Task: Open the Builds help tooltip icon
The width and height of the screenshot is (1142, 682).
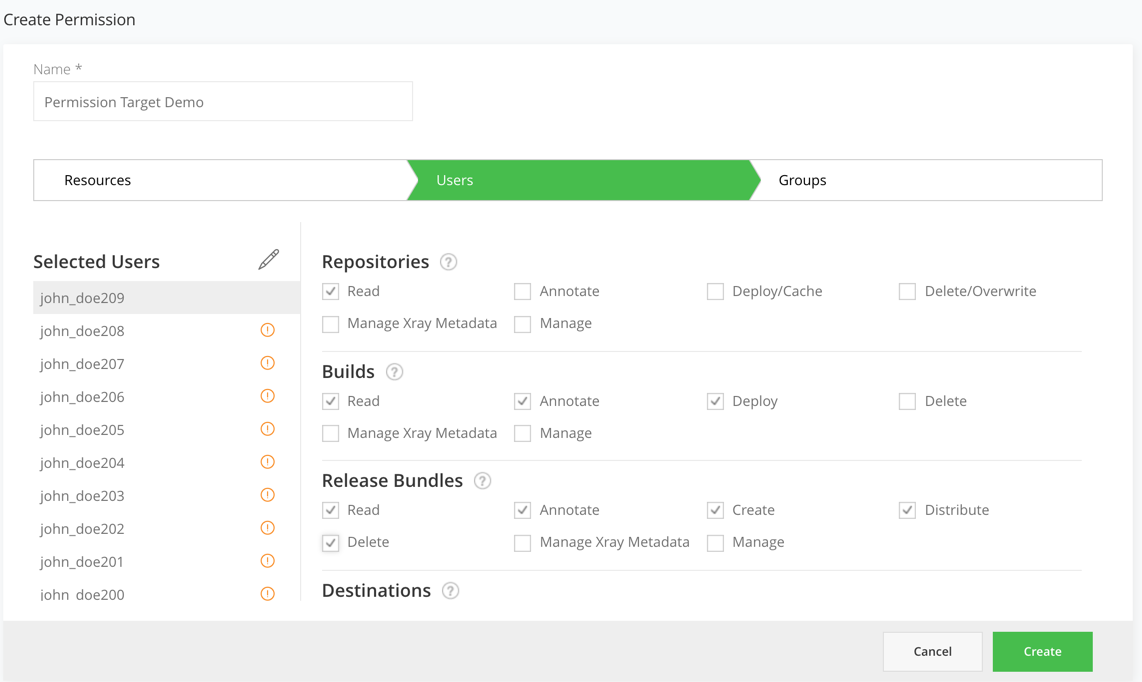Action: click(394, 371)
